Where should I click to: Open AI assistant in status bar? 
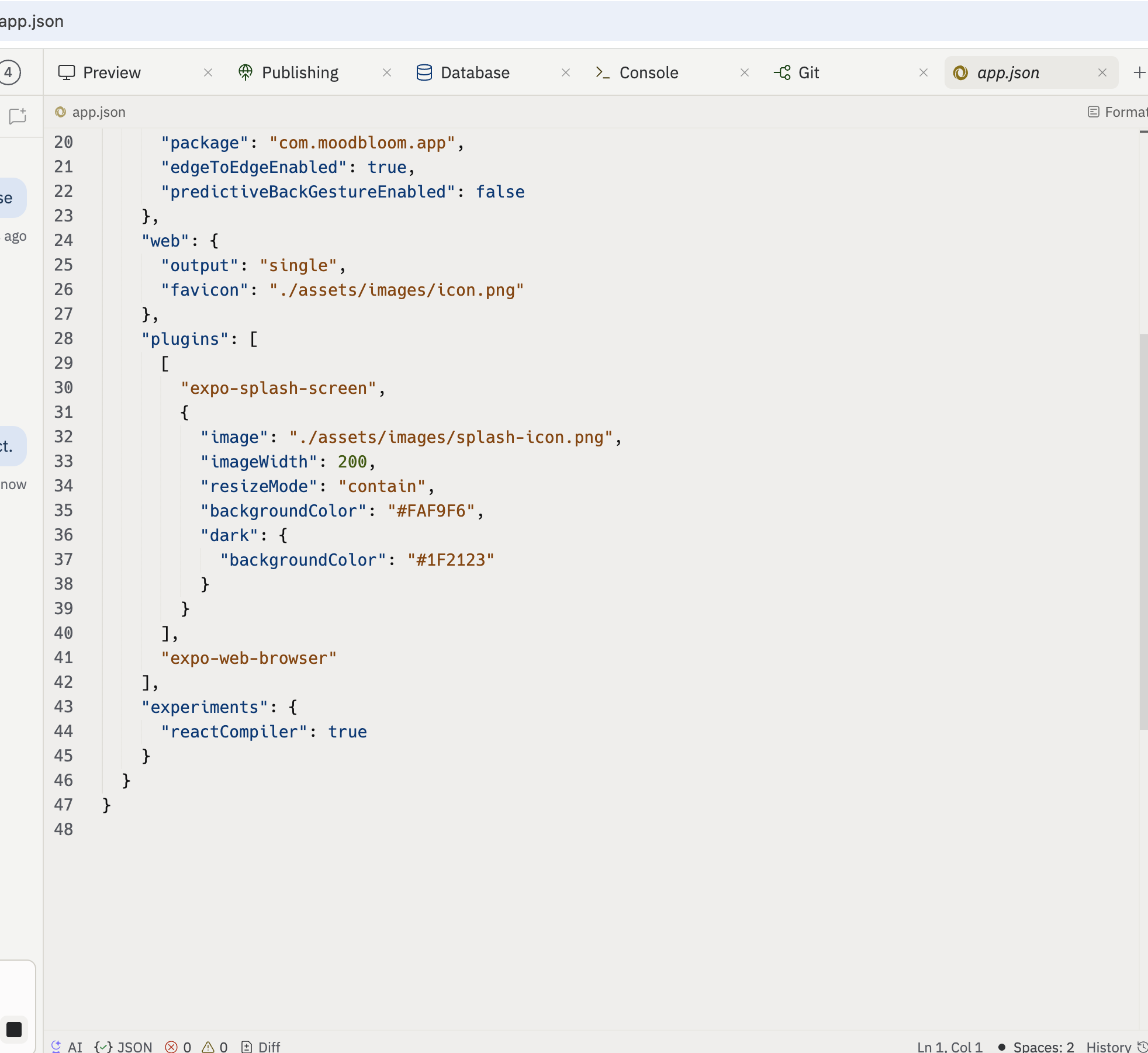(67, 1047)
